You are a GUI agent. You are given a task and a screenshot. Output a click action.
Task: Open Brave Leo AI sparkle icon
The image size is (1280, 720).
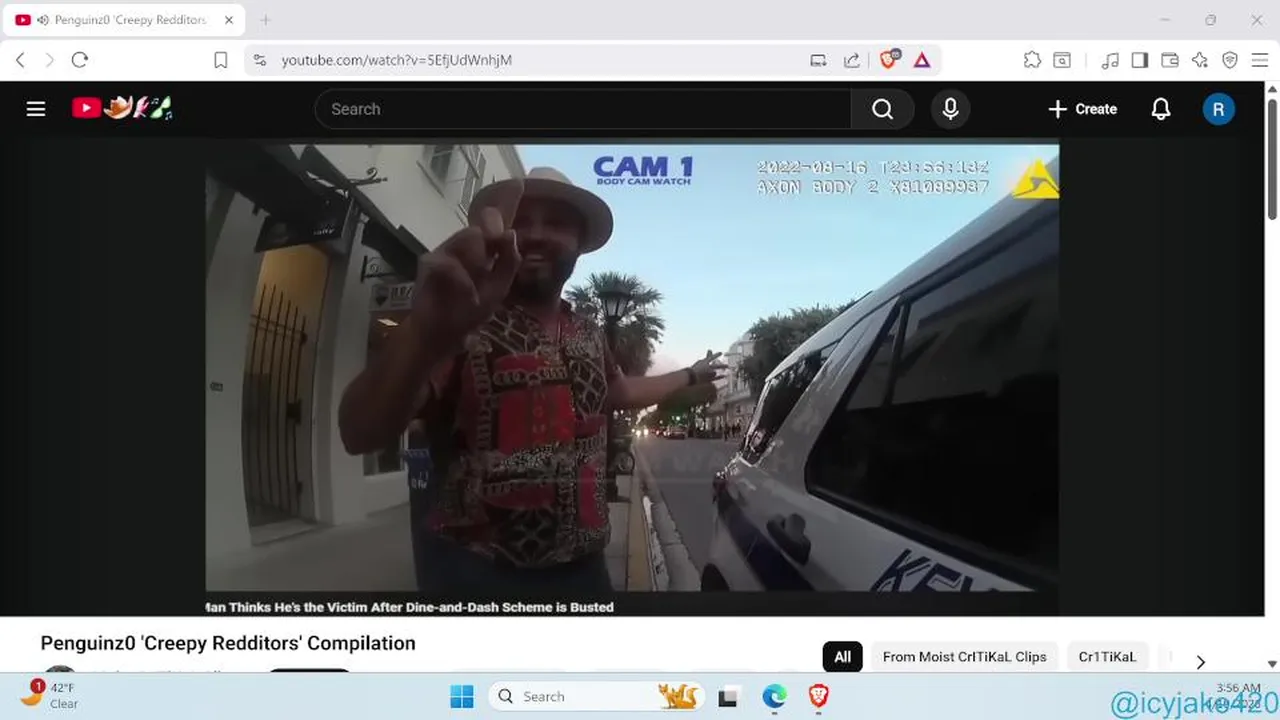1200,60
